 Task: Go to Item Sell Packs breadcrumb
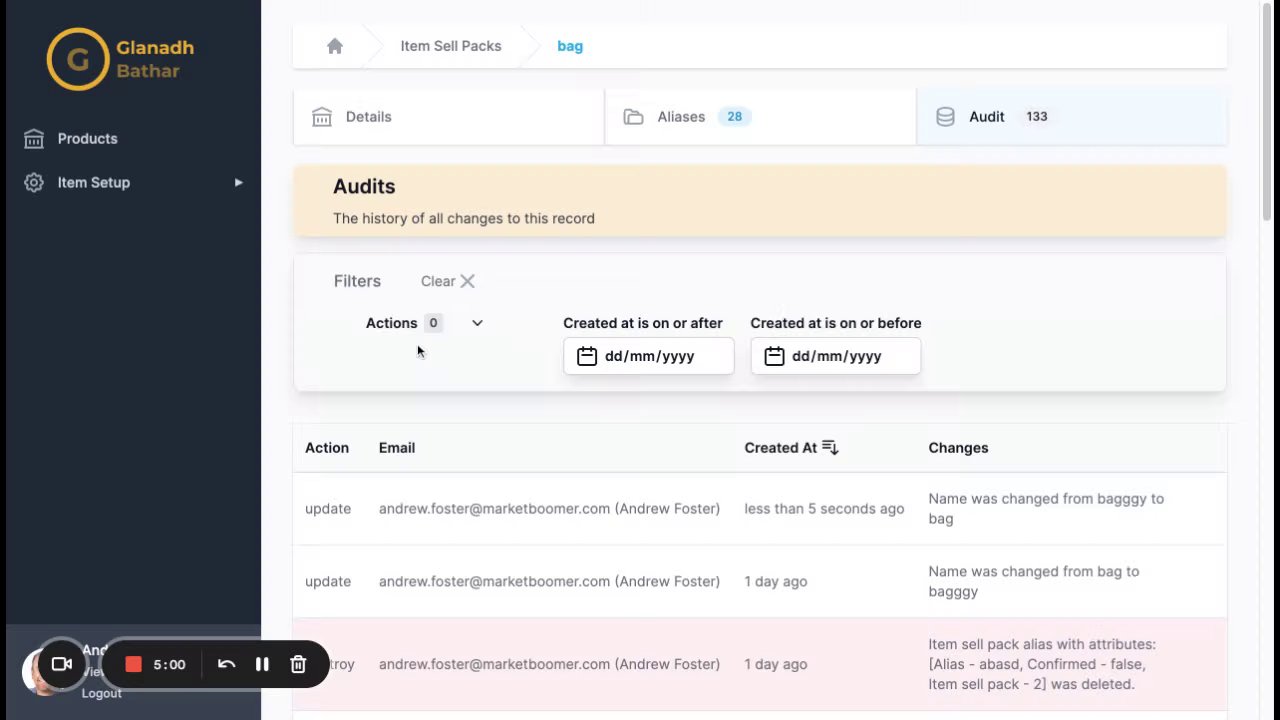coord(451,46)
